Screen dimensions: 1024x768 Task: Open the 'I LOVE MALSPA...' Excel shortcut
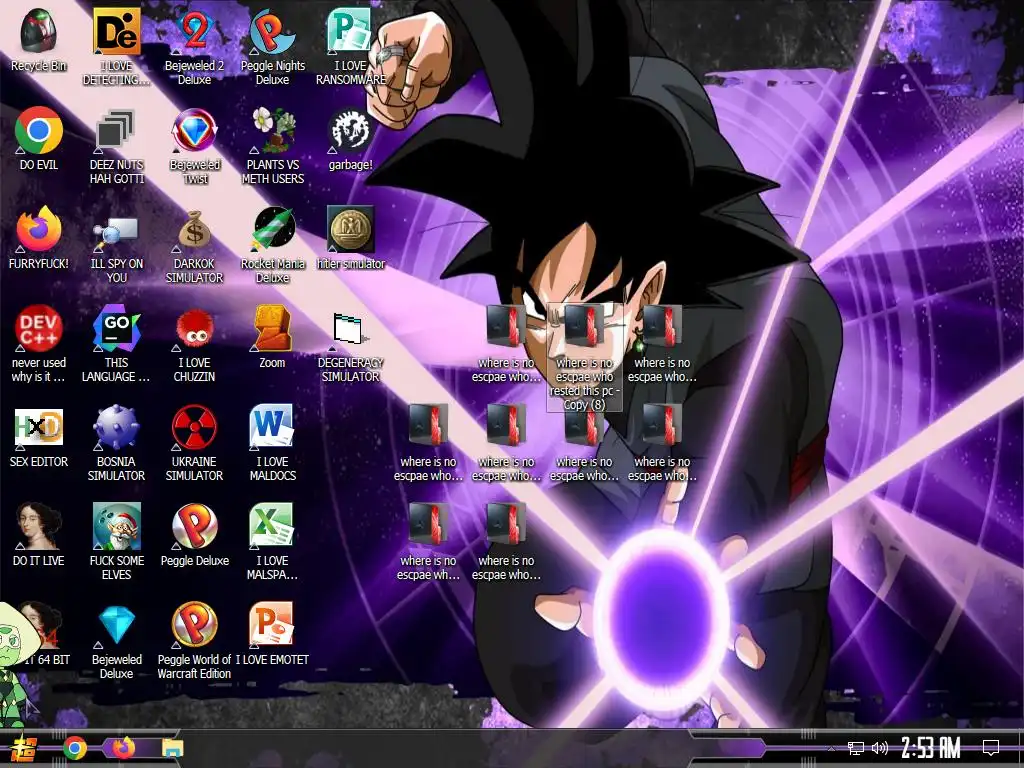[272, 542]
